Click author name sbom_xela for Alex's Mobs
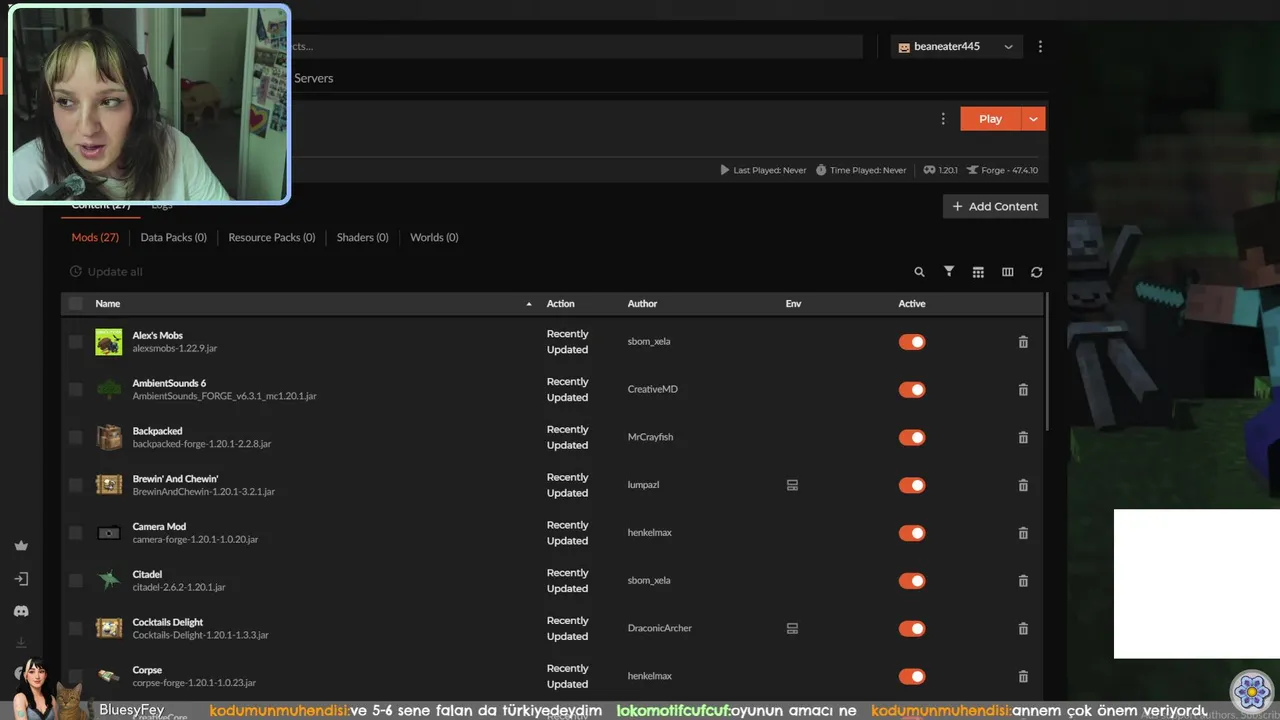Screen dimensions: 1280x720 coord(649,342)
